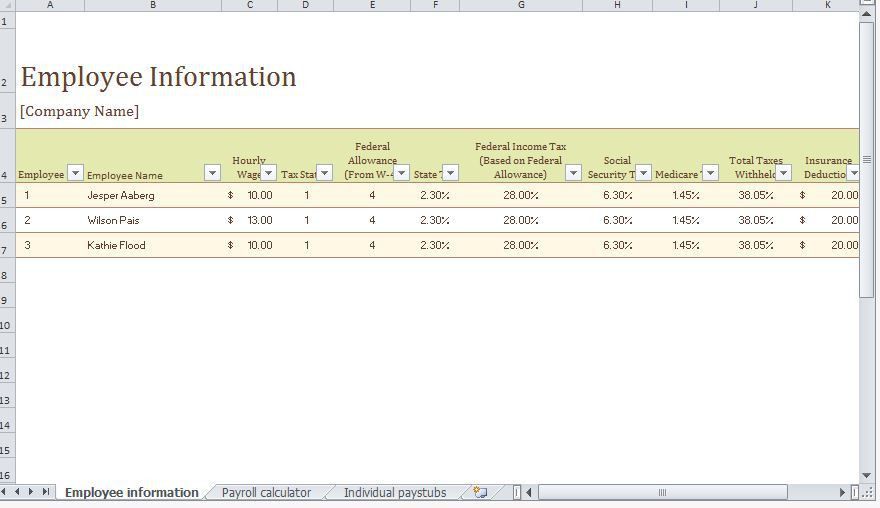Click the [Company Name] placeholder cell
This screenshot has width=880, height=508.
tap(80, 111)
